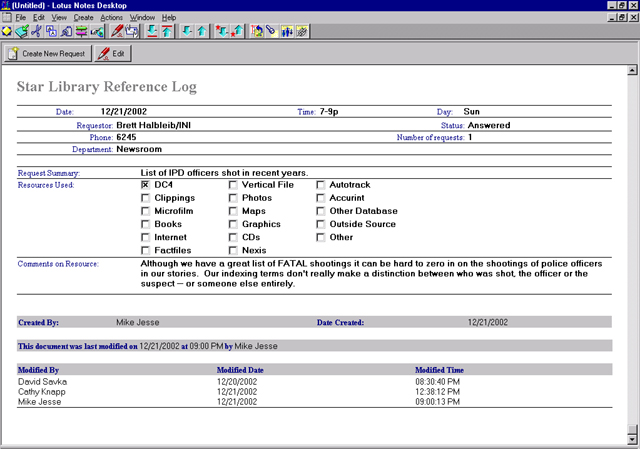Open the Edit menu in the menu bar
Viewport: 640px width, 449px height.
point(39,18)
